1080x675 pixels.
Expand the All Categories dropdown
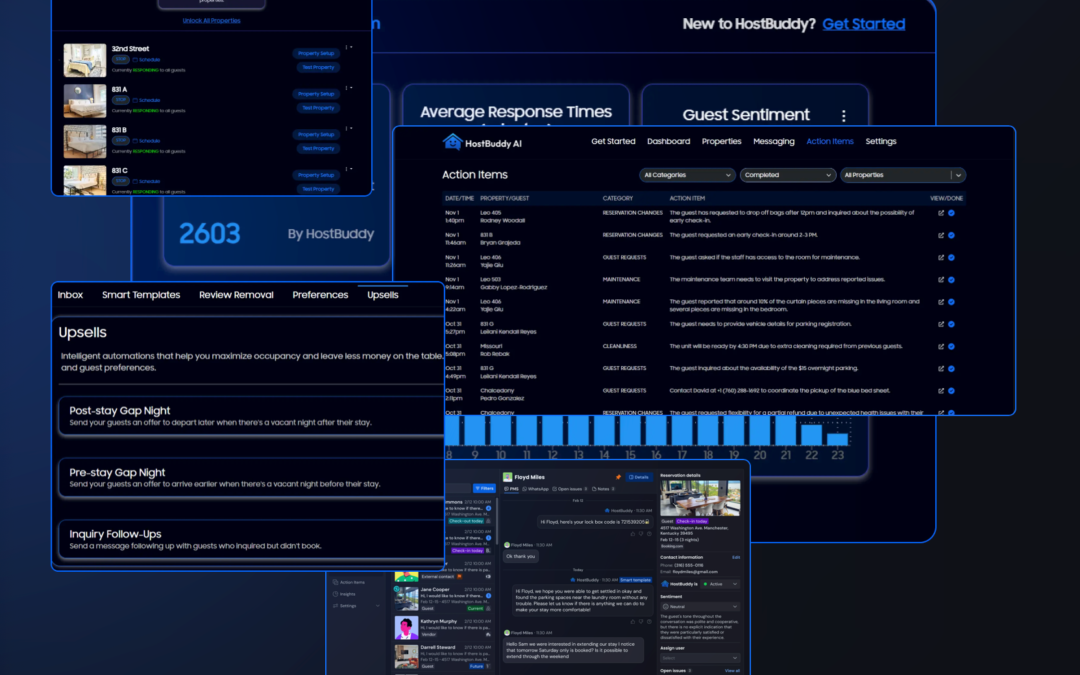coord(687,175)
